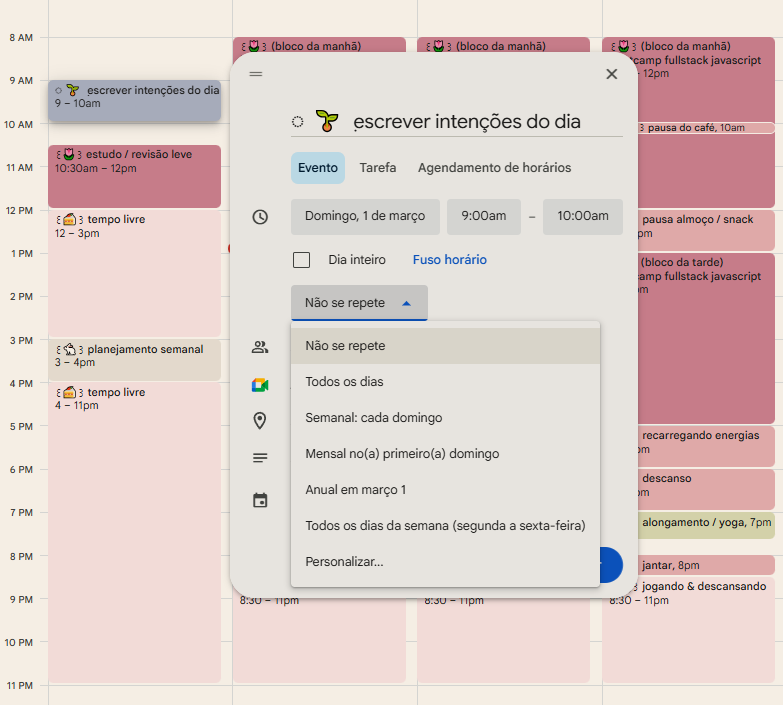
Task: Close the event creation dialog
Action: (611, 74)
